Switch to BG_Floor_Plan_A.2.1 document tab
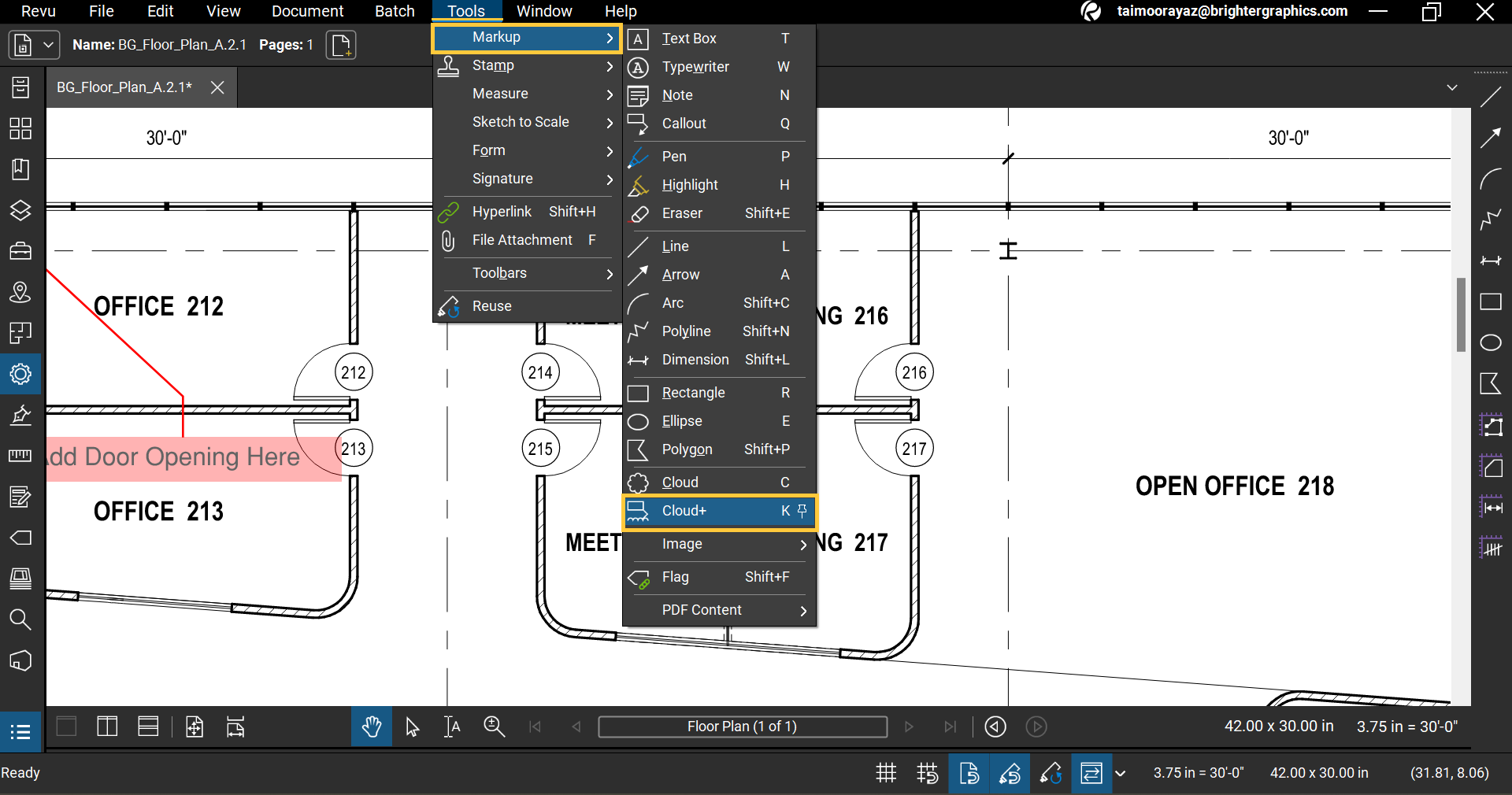The image size is (1512, 795). click(x=124, y=87)
